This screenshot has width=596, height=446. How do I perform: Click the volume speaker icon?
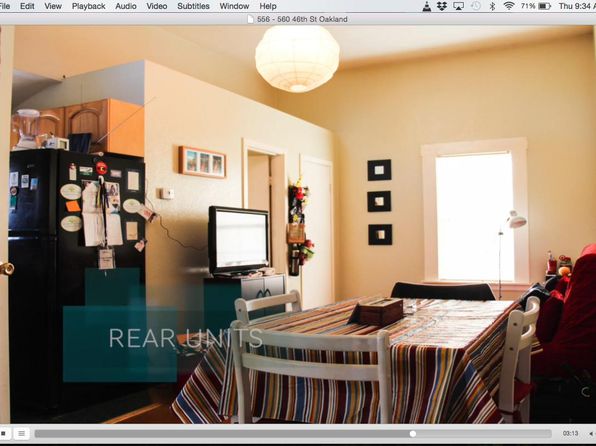pyautogui.click(x=591, y=434)
